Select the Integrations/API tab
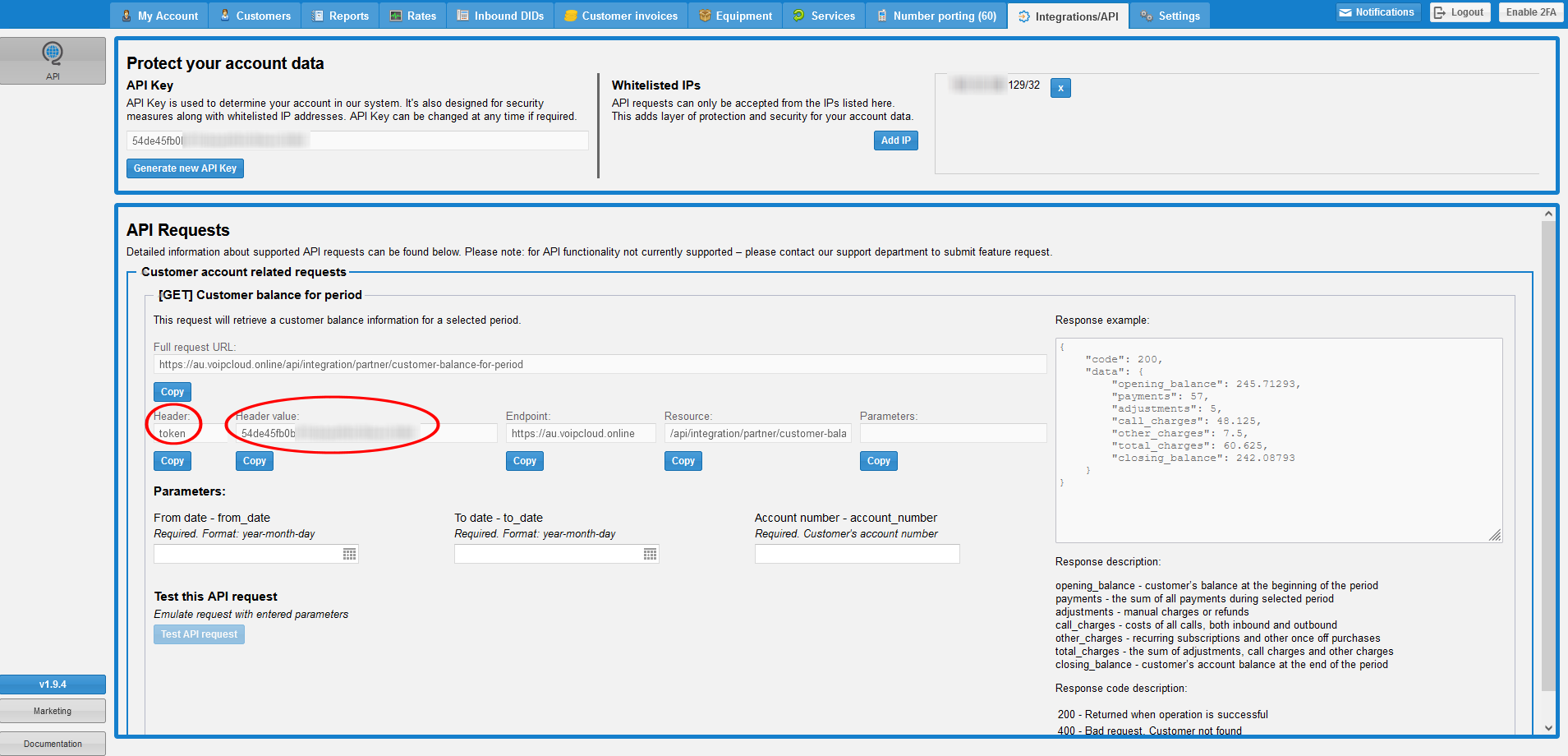The image size is (1568, 756). (x=1068, y=16)
